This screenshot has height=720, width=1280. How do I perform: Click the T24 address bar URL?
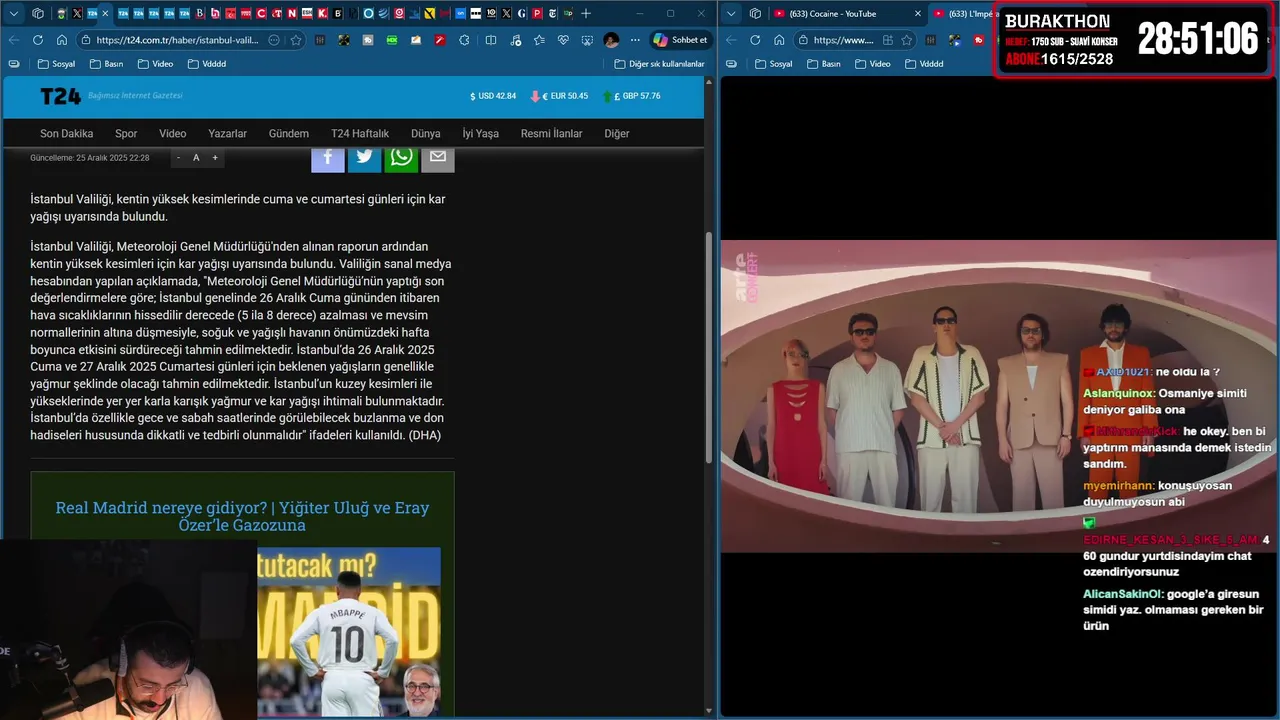pyautogui.click(x=178, y=40)
